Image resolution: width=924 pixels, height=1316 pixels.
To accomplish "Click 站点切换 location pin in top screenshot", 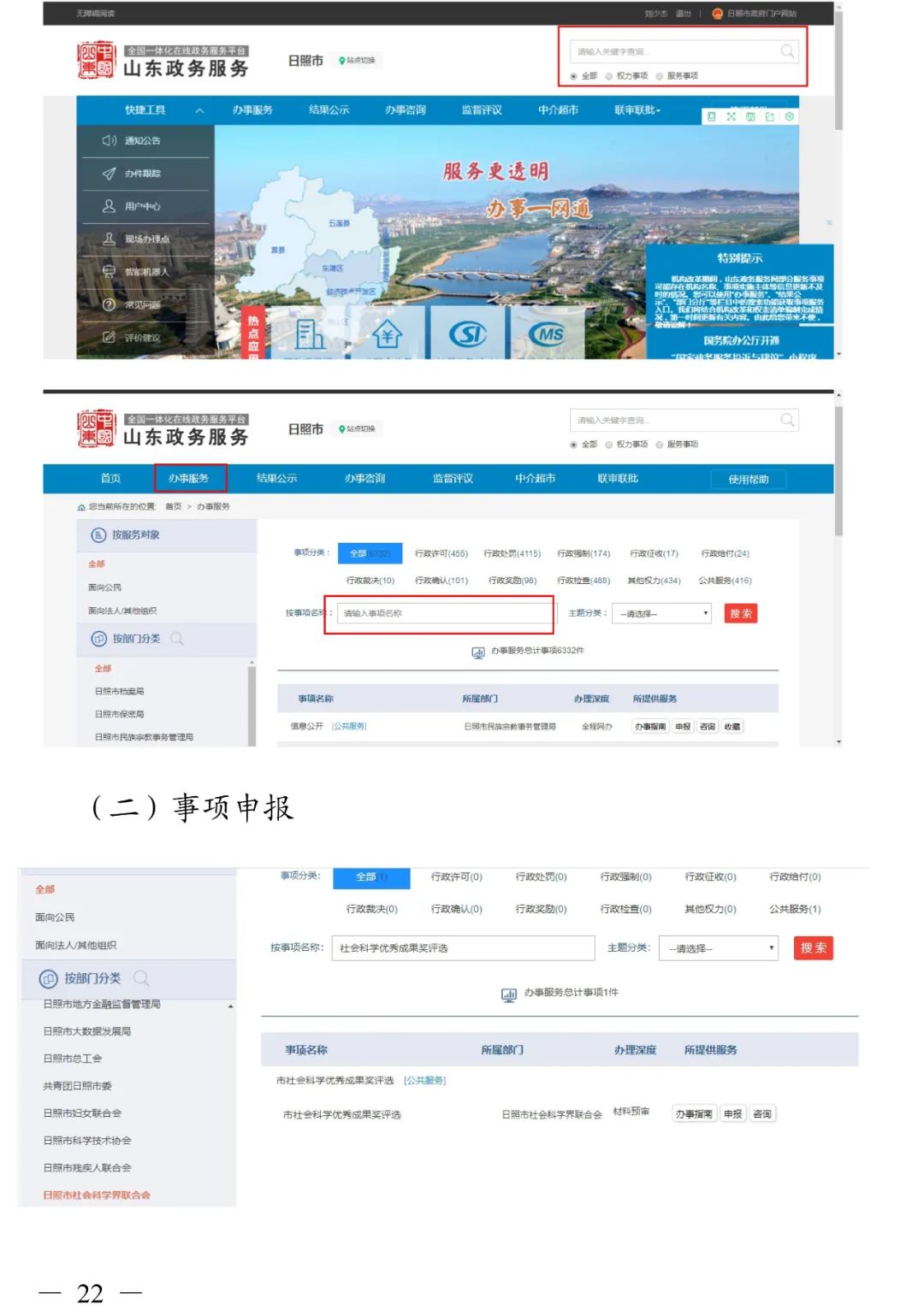I will point(341,61).
